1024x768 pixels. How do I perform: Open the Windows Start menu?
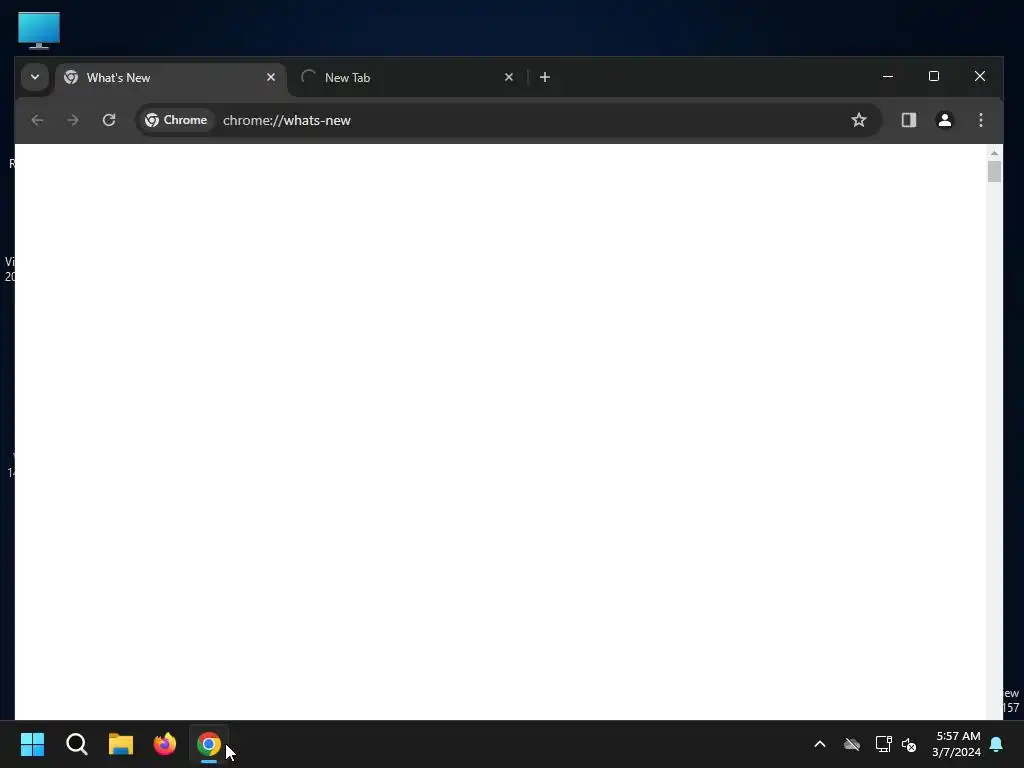(33, 744)
